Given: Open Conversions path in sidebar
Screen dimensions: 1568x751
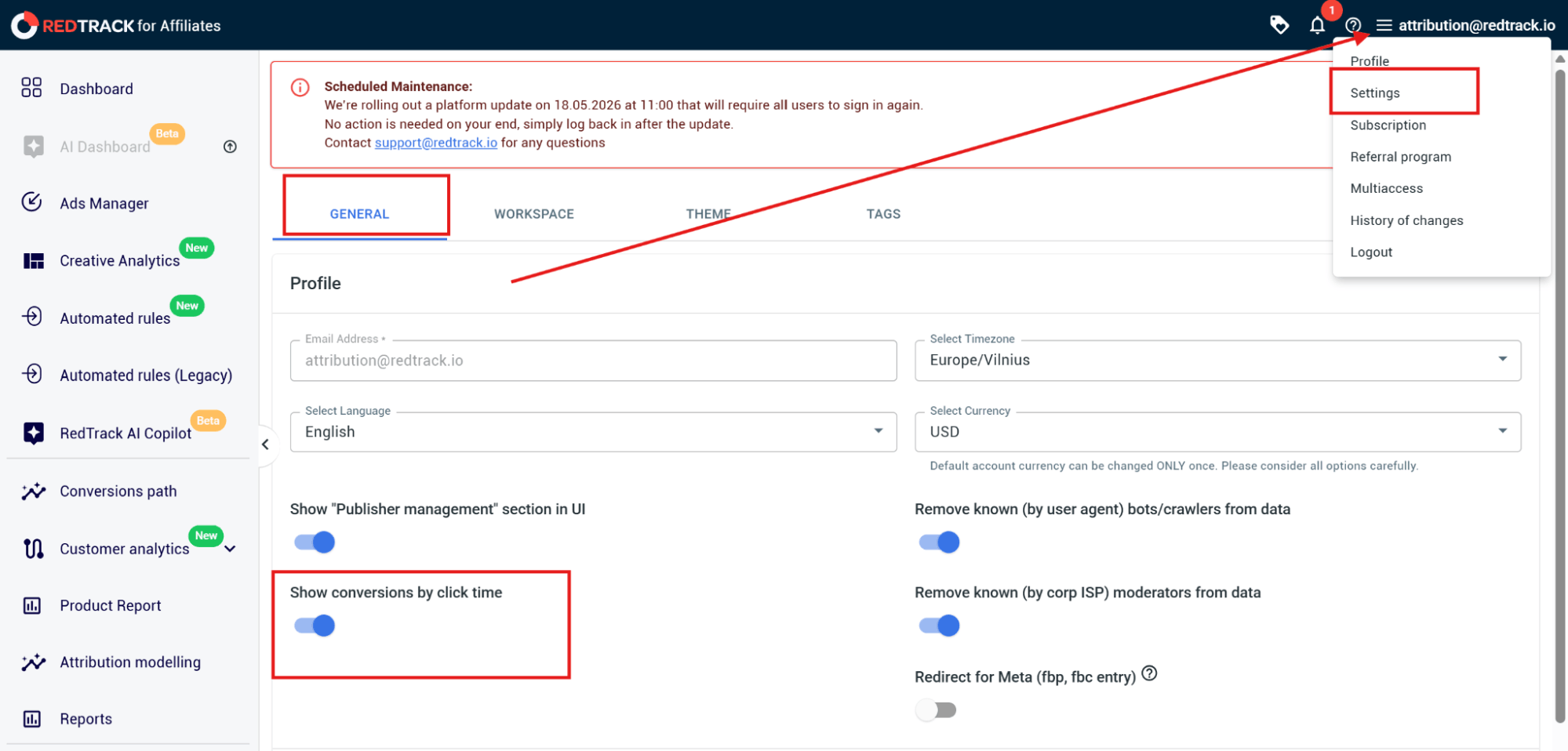Looking at the screenshot, I should (118, 492).
